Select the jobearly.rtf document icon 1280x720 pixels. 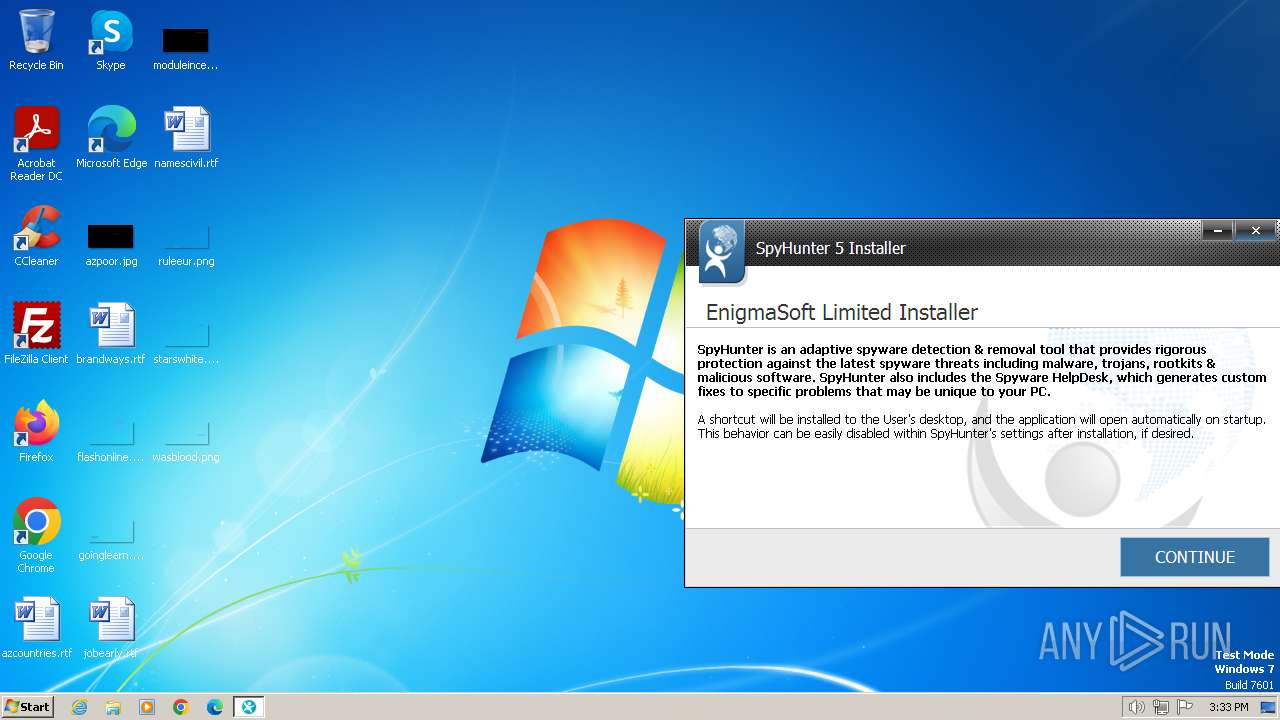pyautogui.click(x=111, y=628)
